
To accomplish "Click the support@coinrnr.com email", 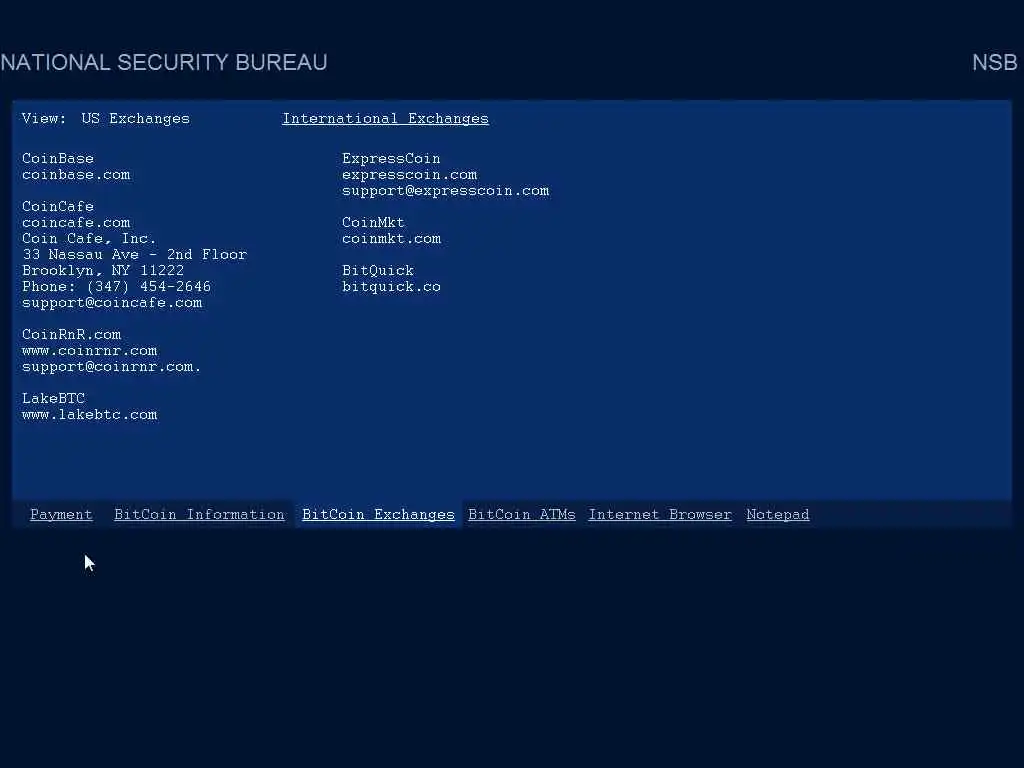I will click(x=112, y=366).
